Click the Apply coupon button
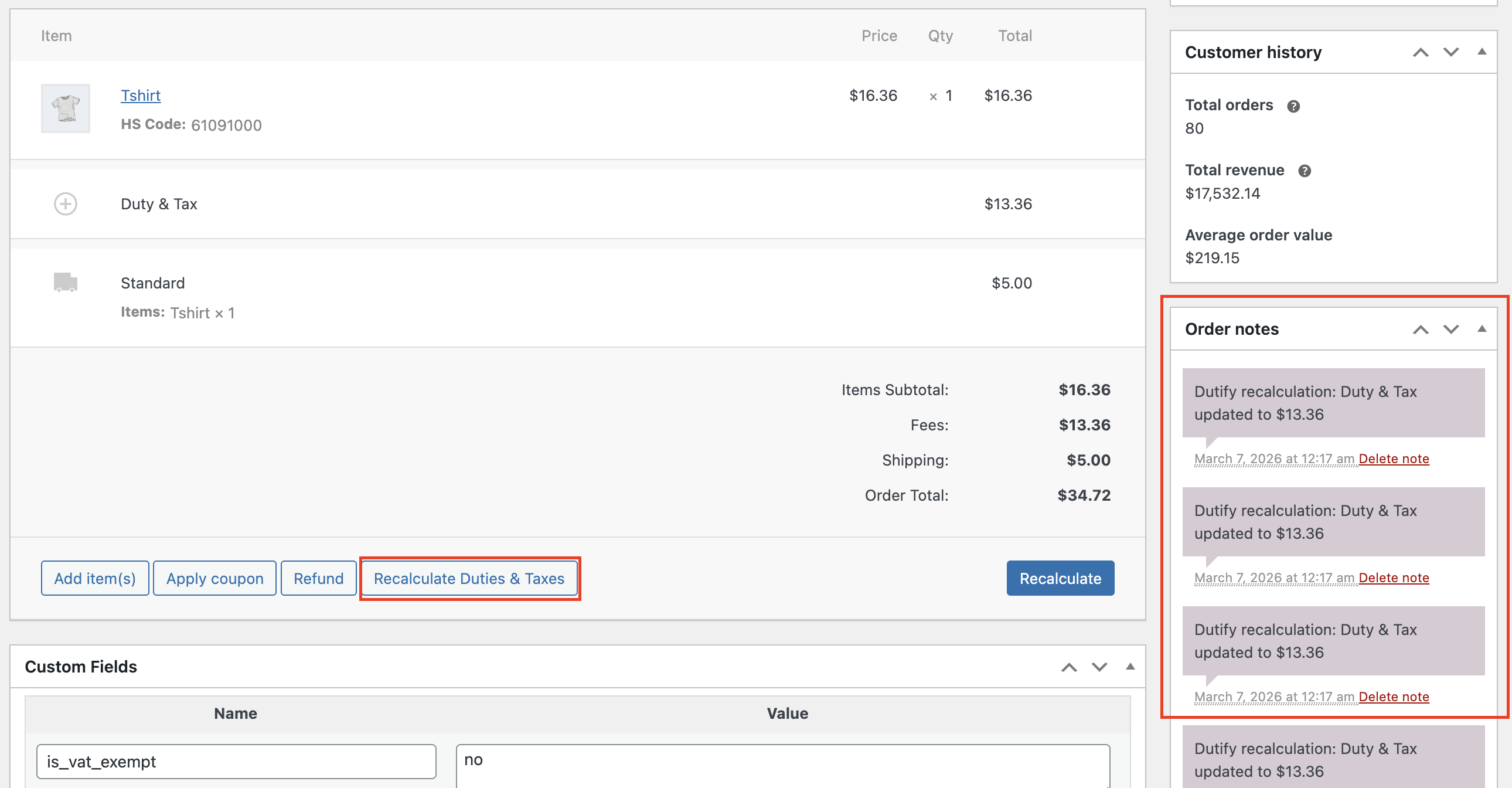This screenshot has width=1512, height=788. (x=214, y=578)
